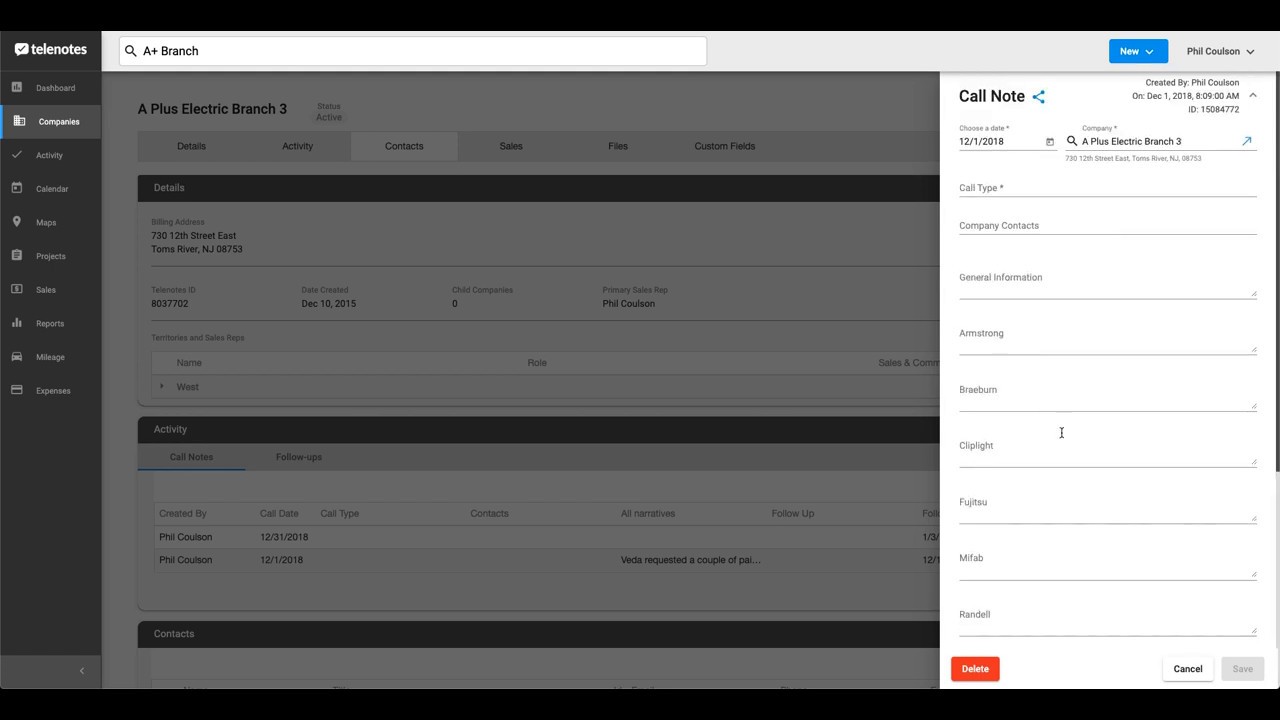Click the Company field search icon
Image resolution: width=1280 pixels, height=720 pixels.
(1072, 141)
